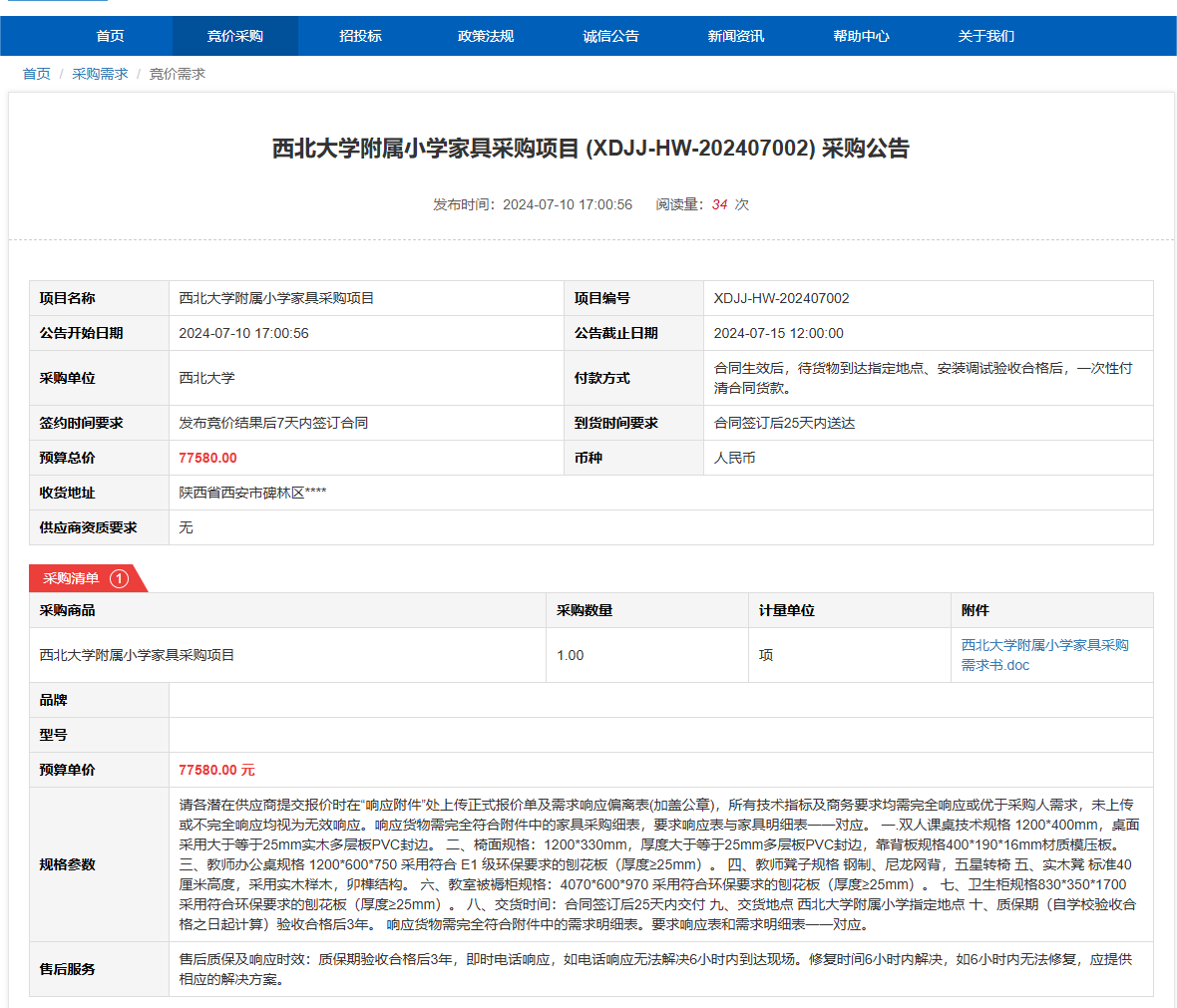Click the 首页 breadcrumb link
Image resolution: width=1177 pixels, height=1008 pixels.
pos(37,74)
